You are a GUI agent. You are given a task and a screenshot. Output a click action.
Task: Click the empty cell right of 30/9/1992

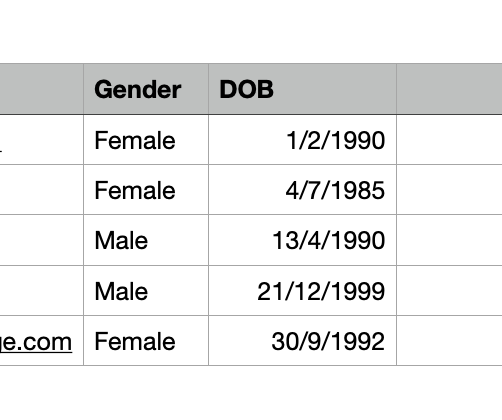pos(449,341)
